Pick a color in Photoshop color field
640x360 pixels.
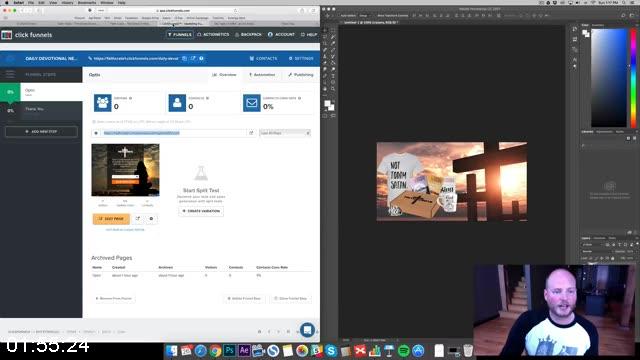point(609,78)
